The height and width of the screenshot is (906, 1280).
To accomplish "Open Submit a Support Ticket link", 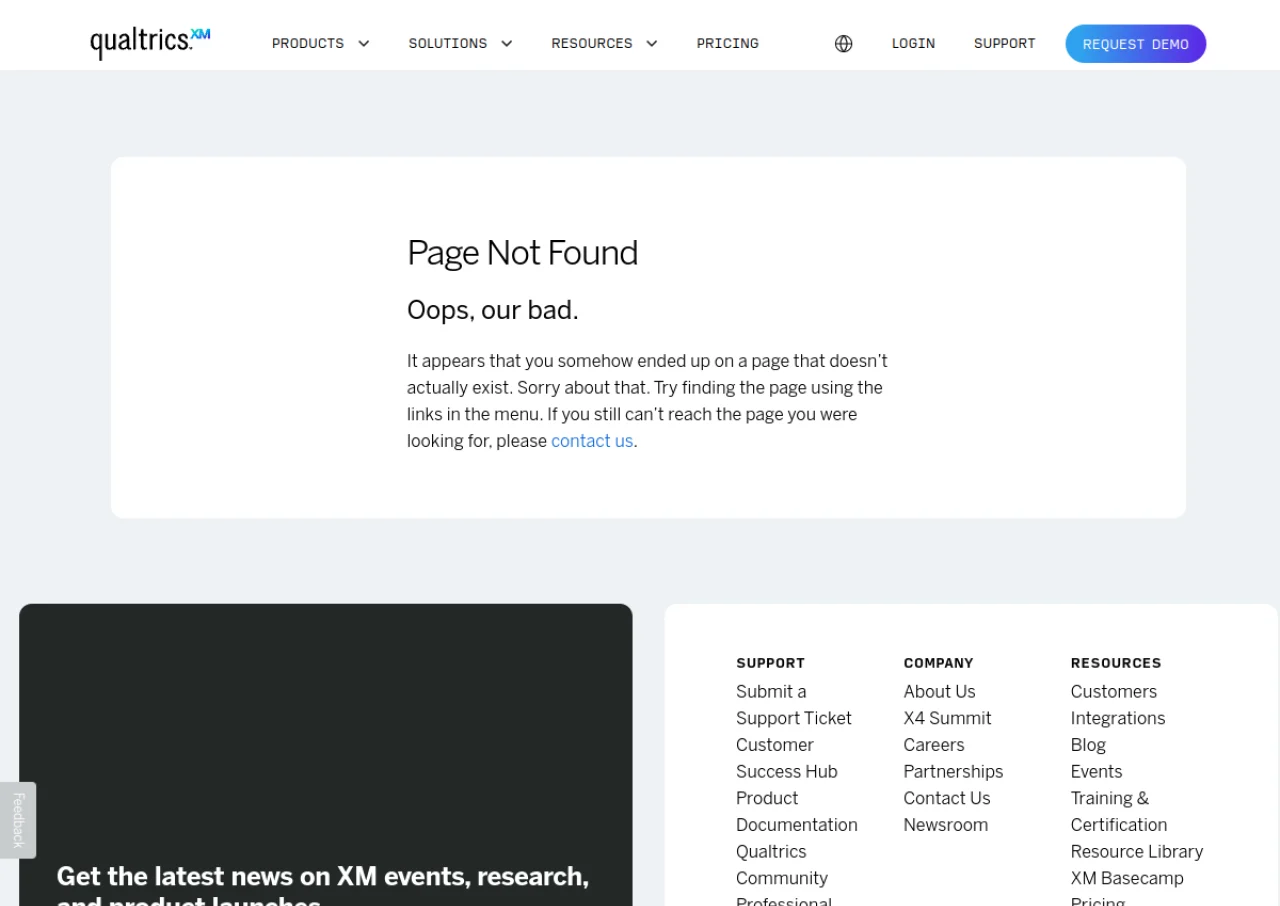I will [794, 705].
